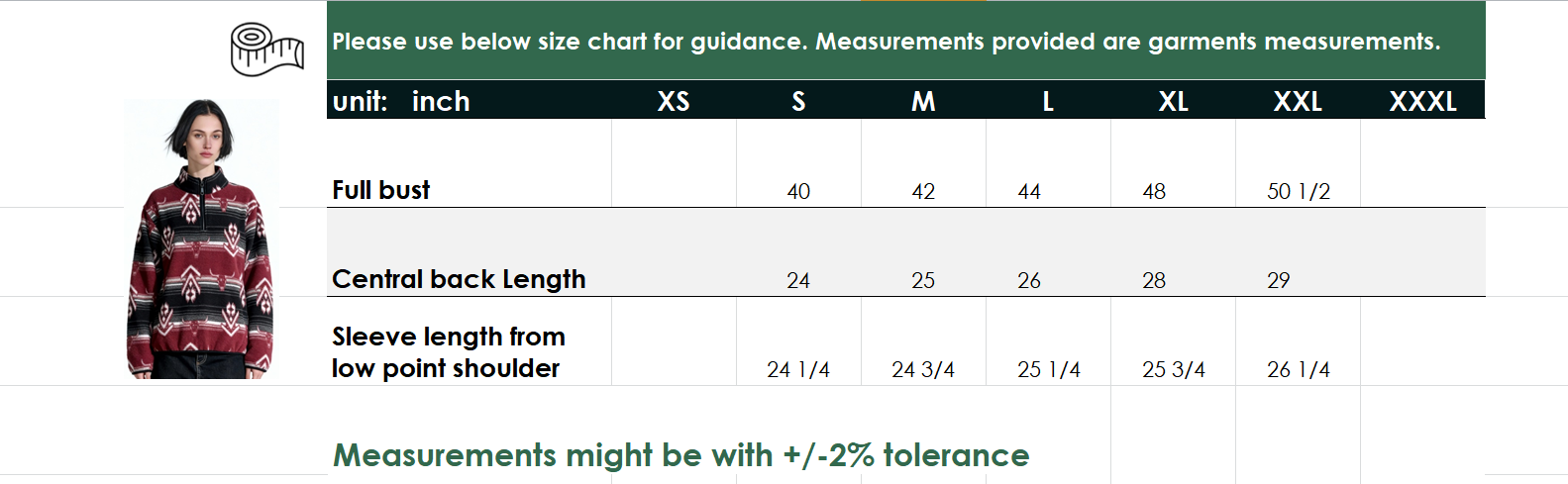This screenshot has width=1568, height=484.
Task: Click the "Full bust" row label
Action: point(381,190)
